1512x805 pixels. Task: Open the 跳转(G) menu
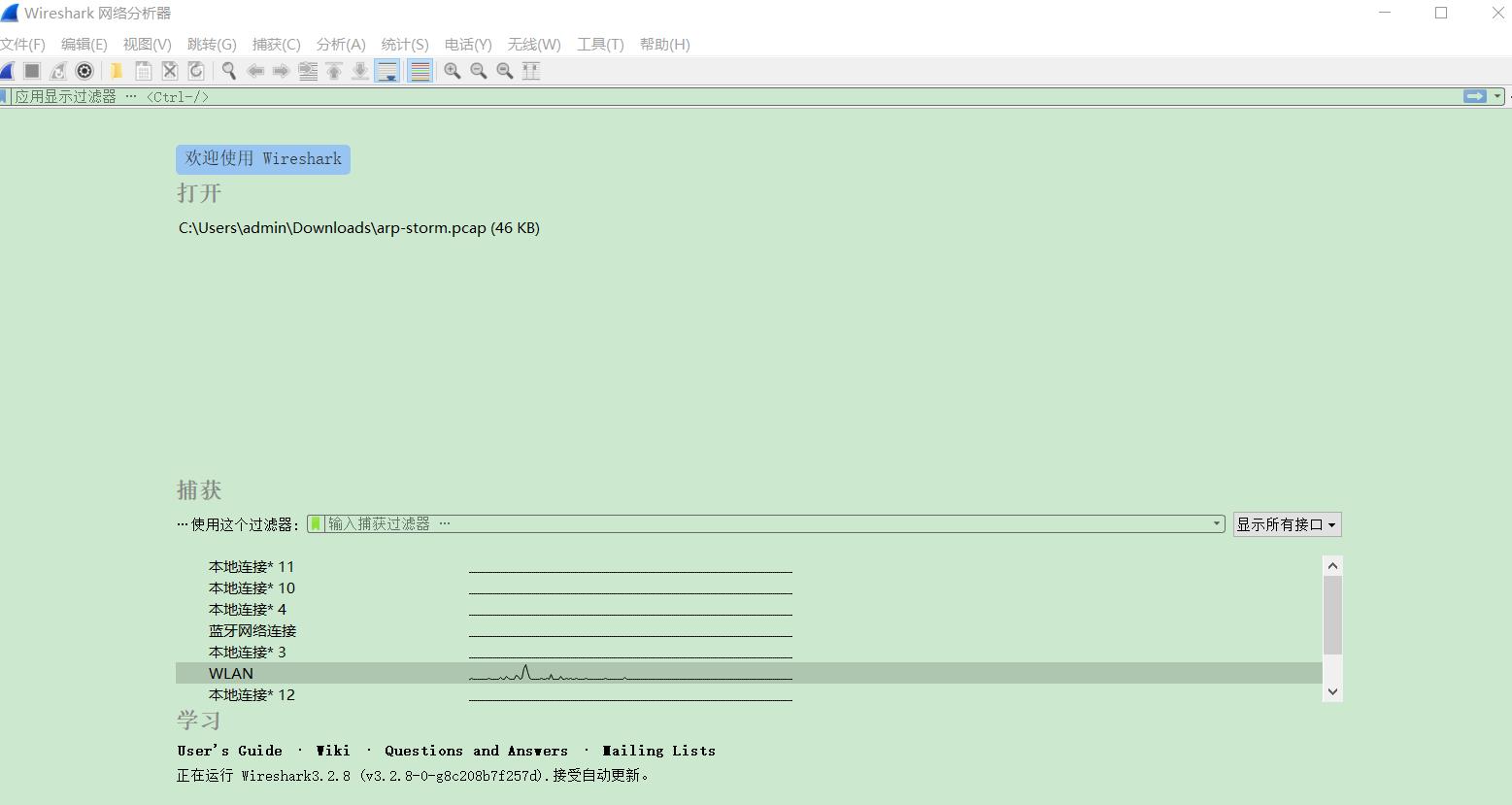[212, 45]
